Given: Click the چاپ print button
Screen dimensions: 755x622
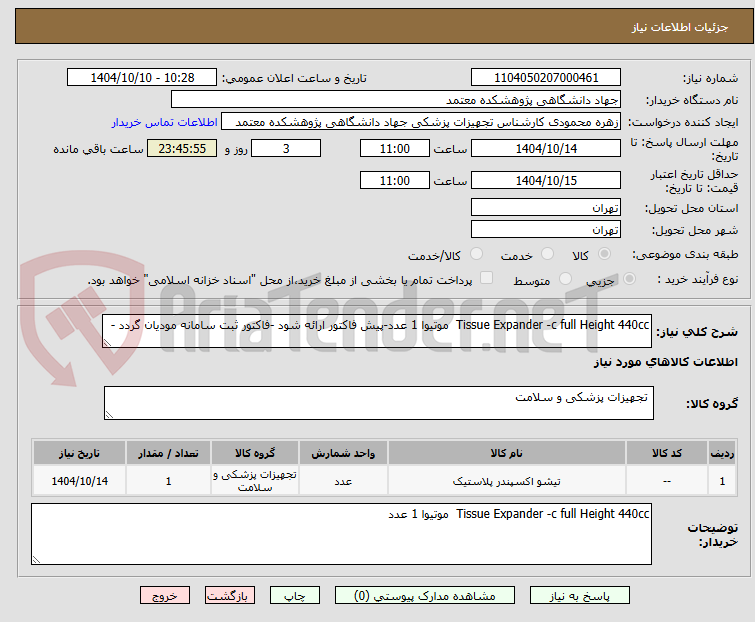Looking at the screenshot, I should click(295, 596).
